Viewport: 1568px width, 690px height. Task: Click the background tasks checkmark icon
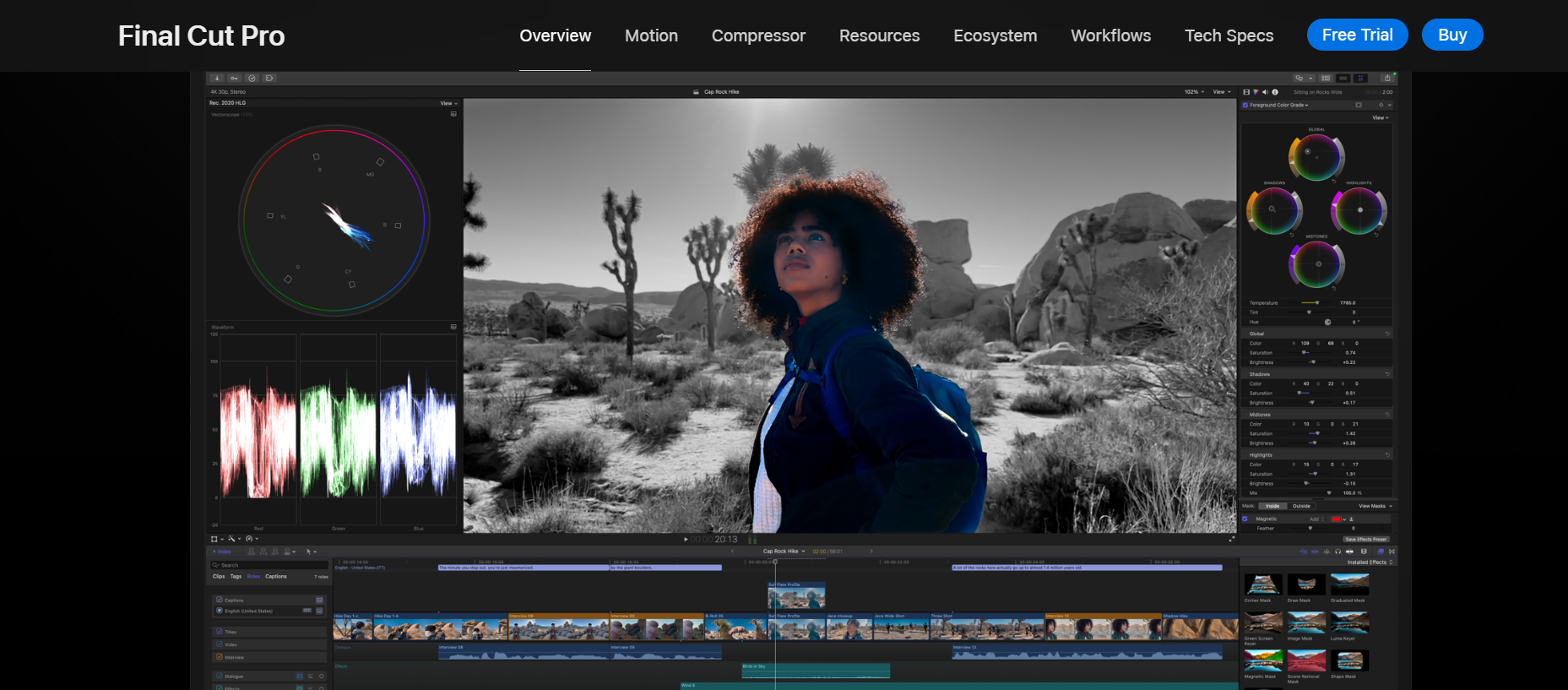tap(252, 79)
